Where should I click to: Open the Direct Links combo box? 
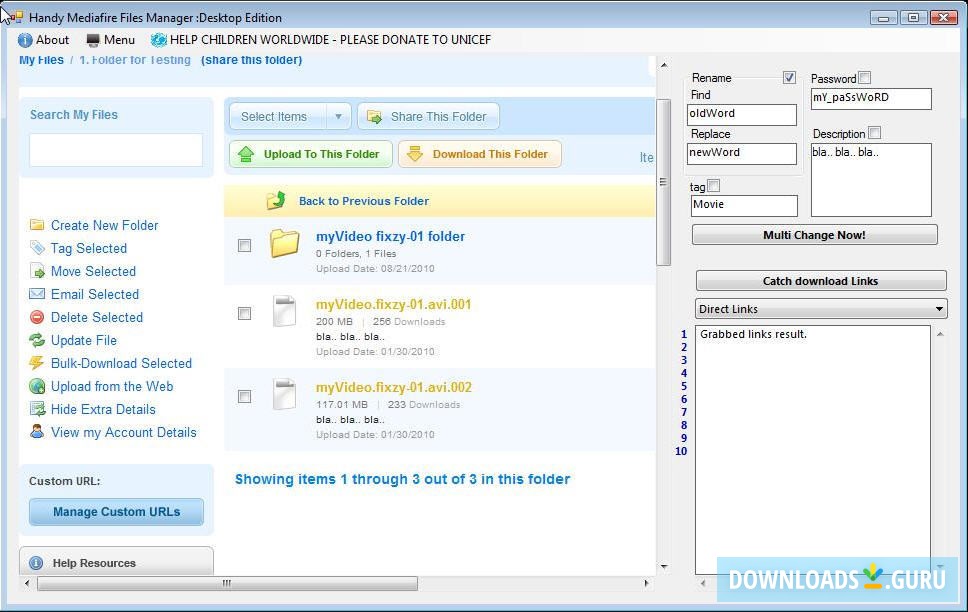[x=821, y=309]
